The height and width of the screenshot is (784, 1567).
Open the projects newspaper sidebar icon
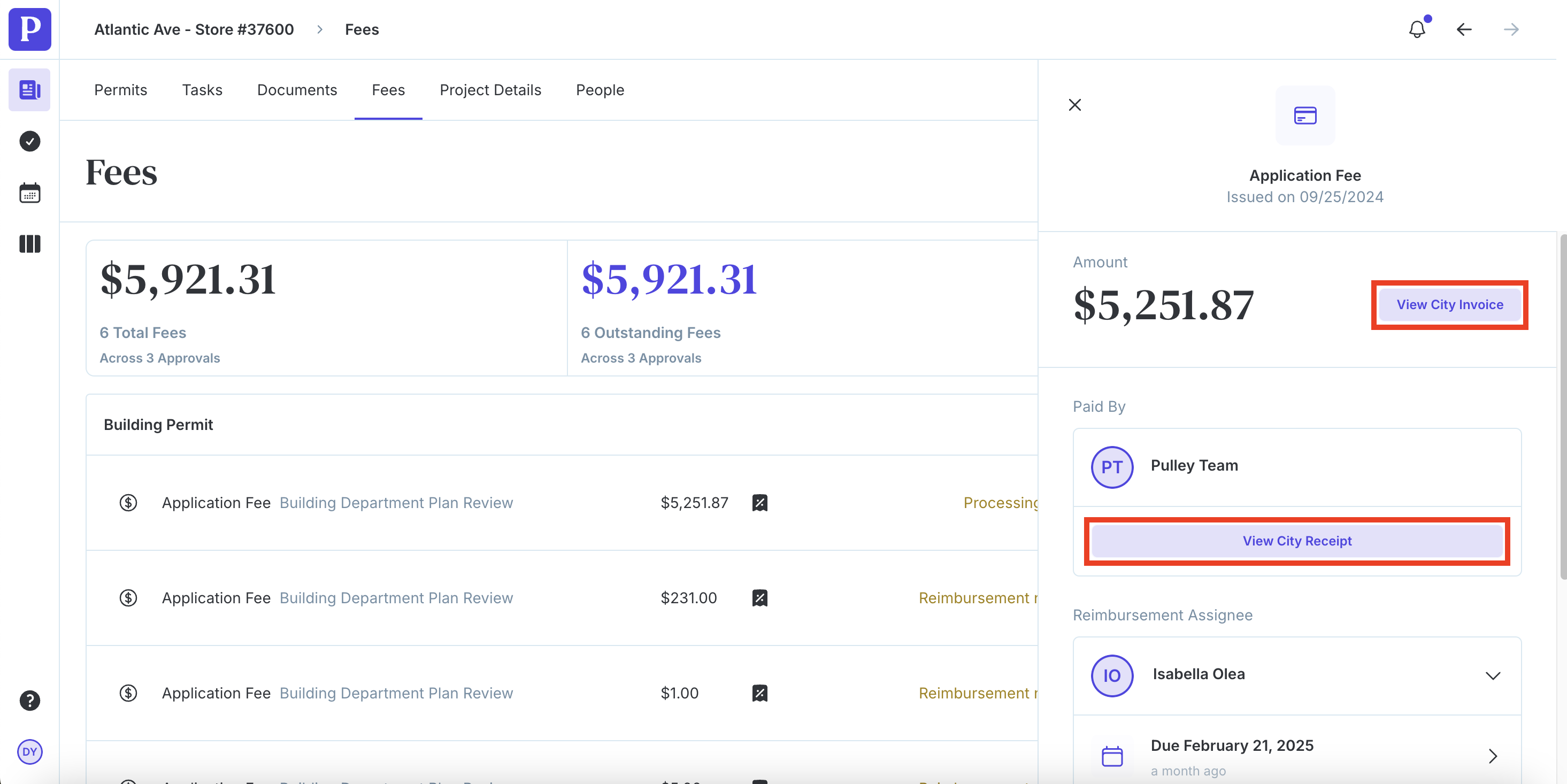tap(29, 90)
